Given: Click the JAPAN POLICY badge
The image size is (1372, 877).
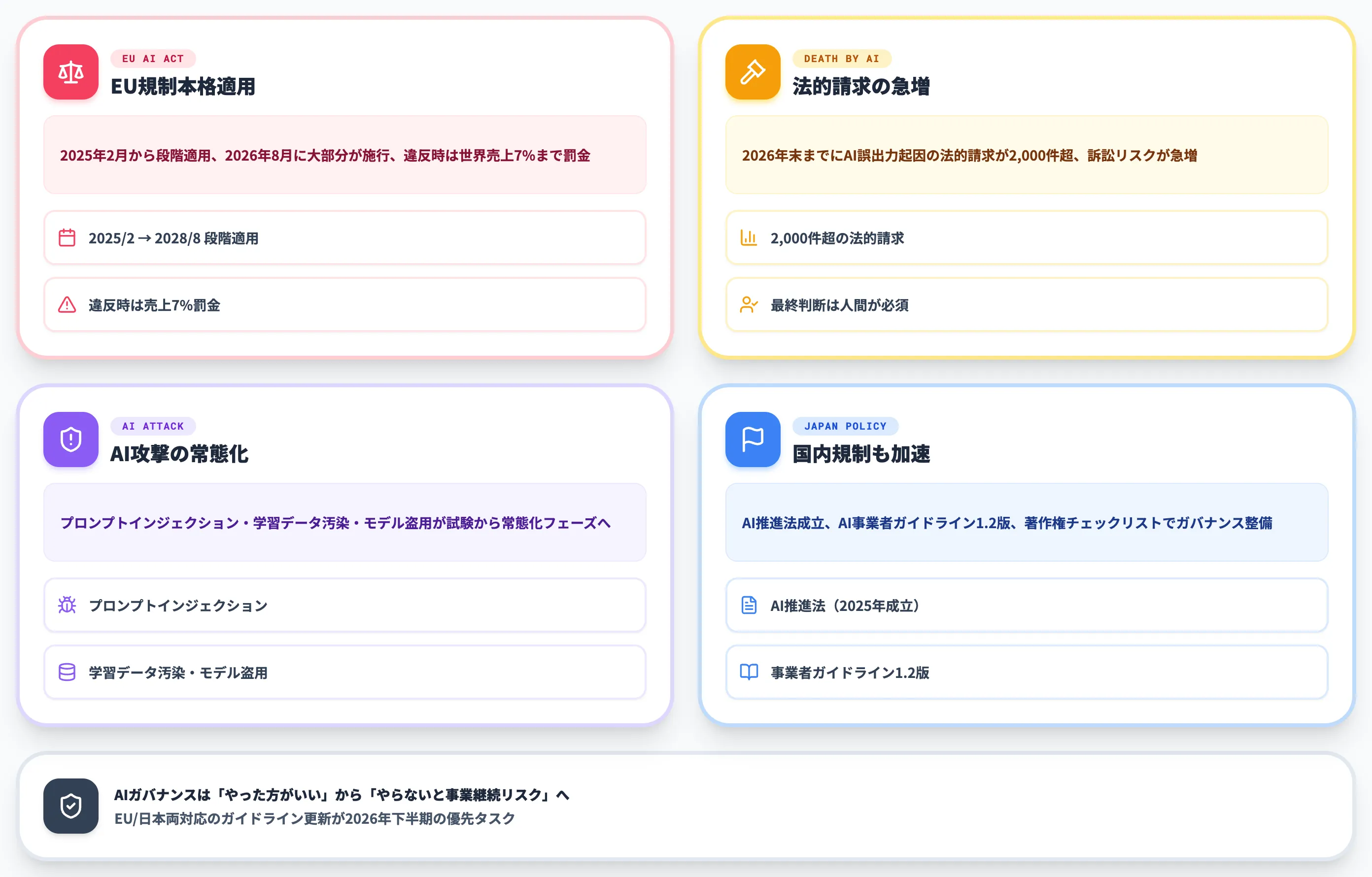Looking at the screenshot, I should 845,426.
